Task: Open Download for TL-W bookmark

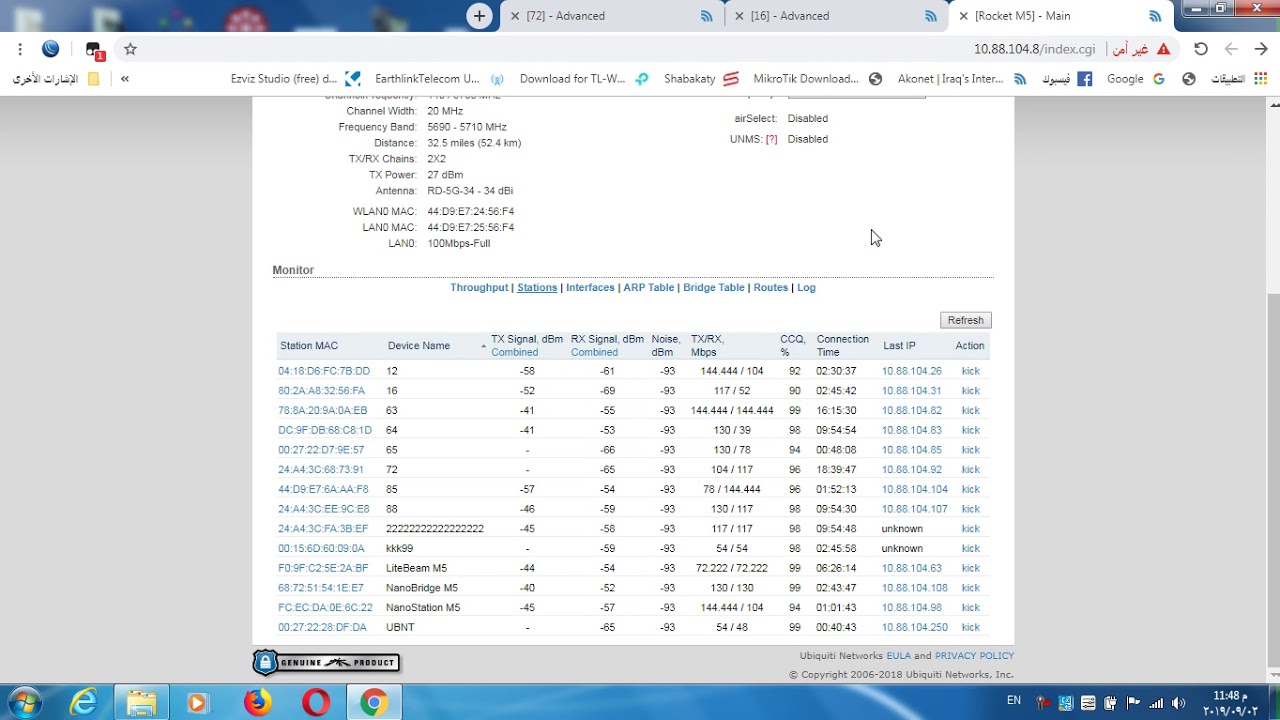Action: click(x=584, y=79)
